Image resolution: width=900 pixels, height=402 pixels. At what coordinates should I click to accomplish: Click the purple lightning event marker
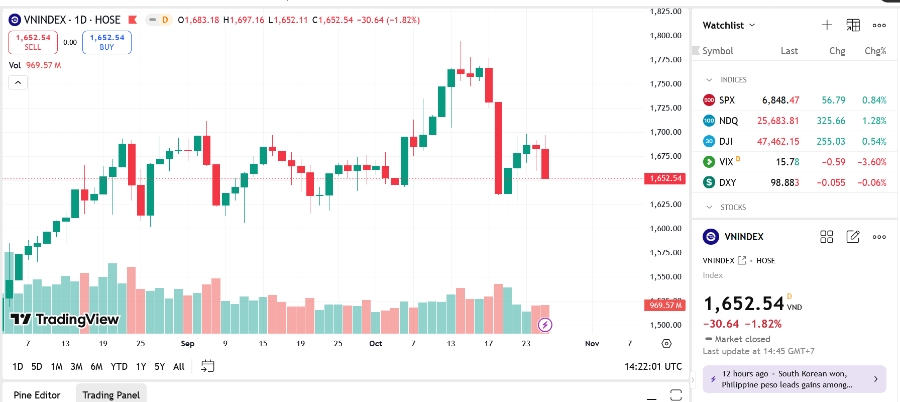click(x=545, y=325)
